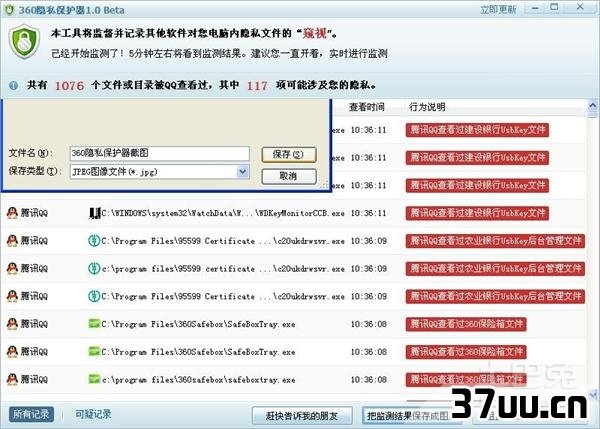Image resolution: width=600 pixels, height=429 pixels.
Task: Click the scrollbar down arrow of record list
Action: tap(593, 394)
